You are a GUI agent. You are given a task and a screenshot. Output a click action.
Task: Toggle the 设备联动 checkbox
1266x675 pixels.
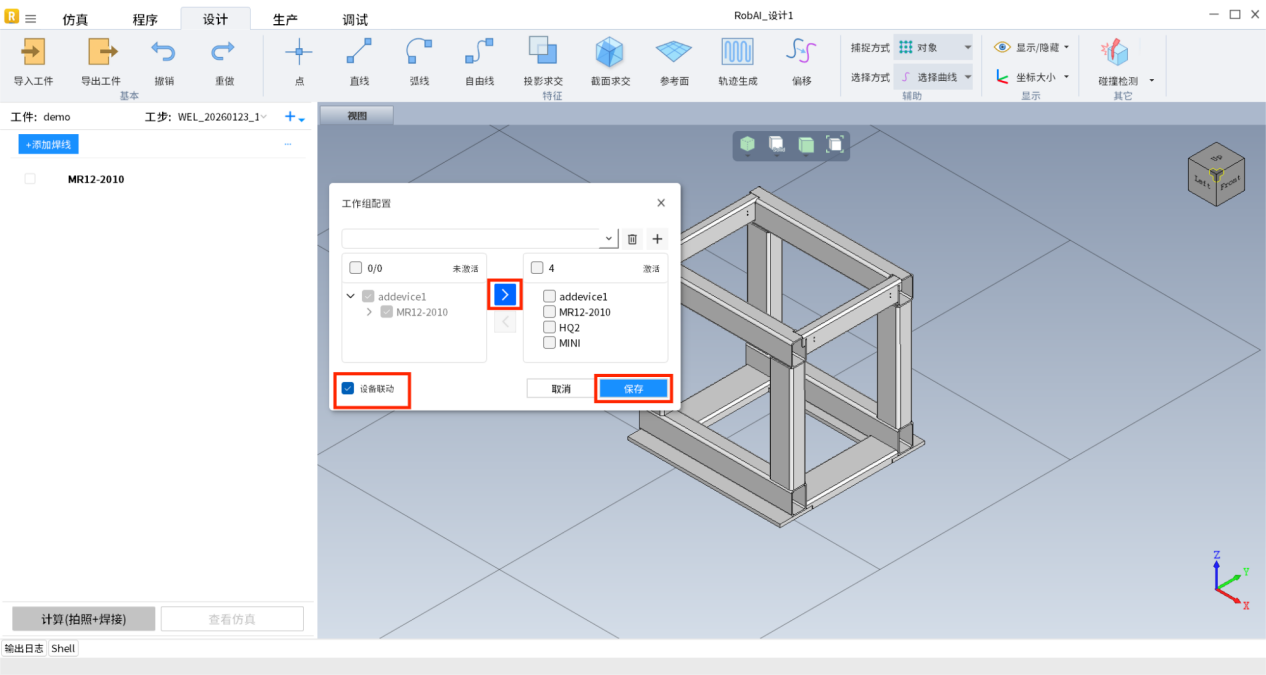click(x=348, y=389)
